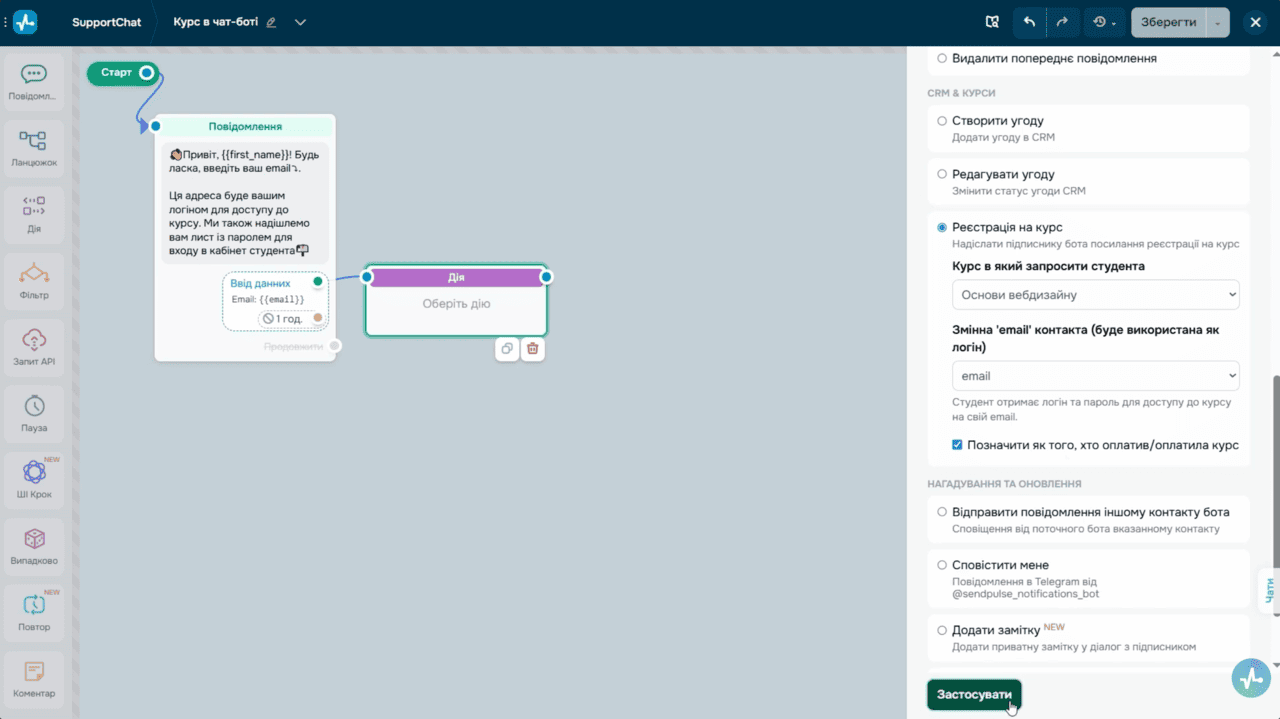Add a Фільтр block from sidebar
This screenshot has height=719, width=1280.
click(34, 281)
